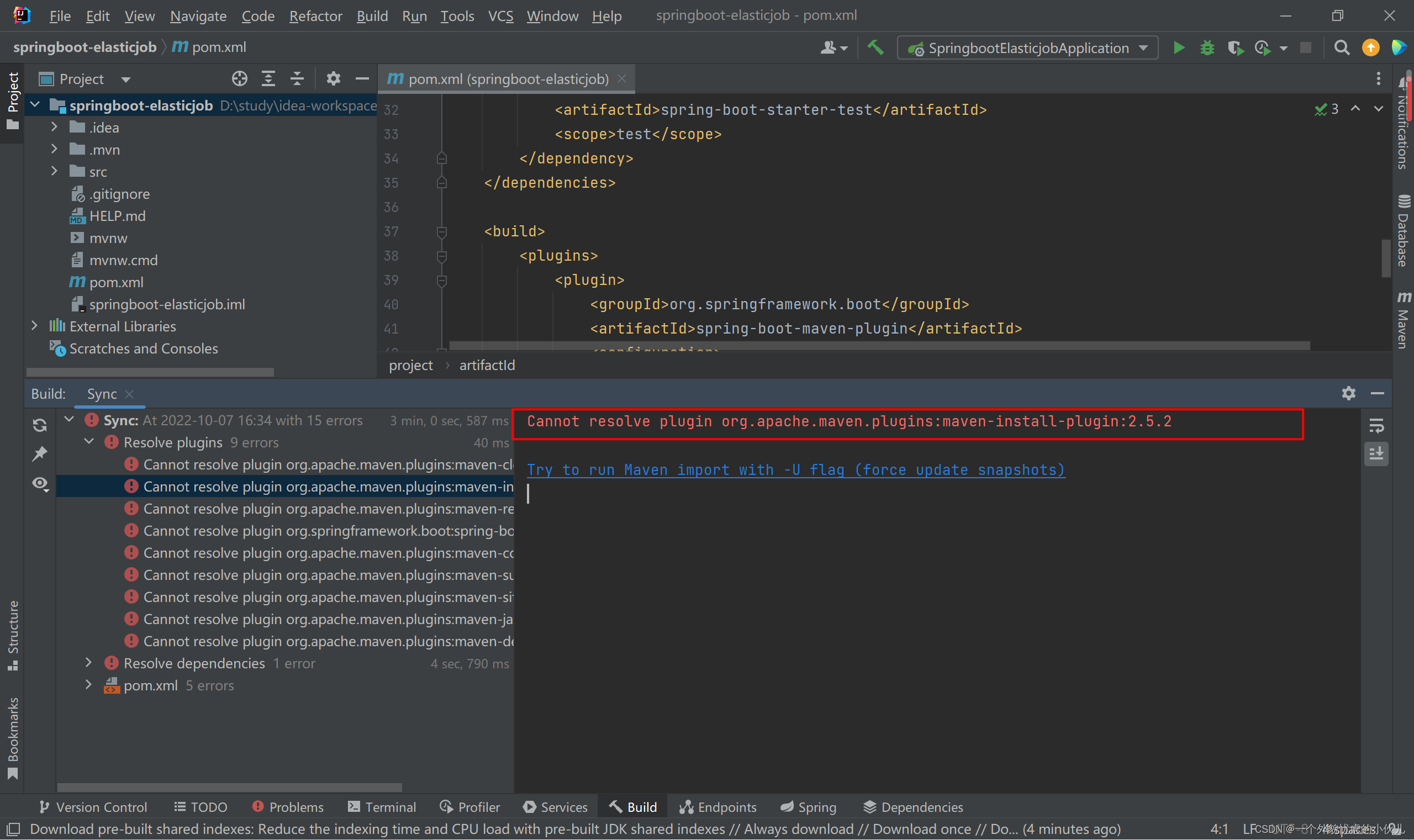The width and height of the screenshot is (1414, 840).
Task: Toggle scroll to end of output
Action: tap(1376, 454)
